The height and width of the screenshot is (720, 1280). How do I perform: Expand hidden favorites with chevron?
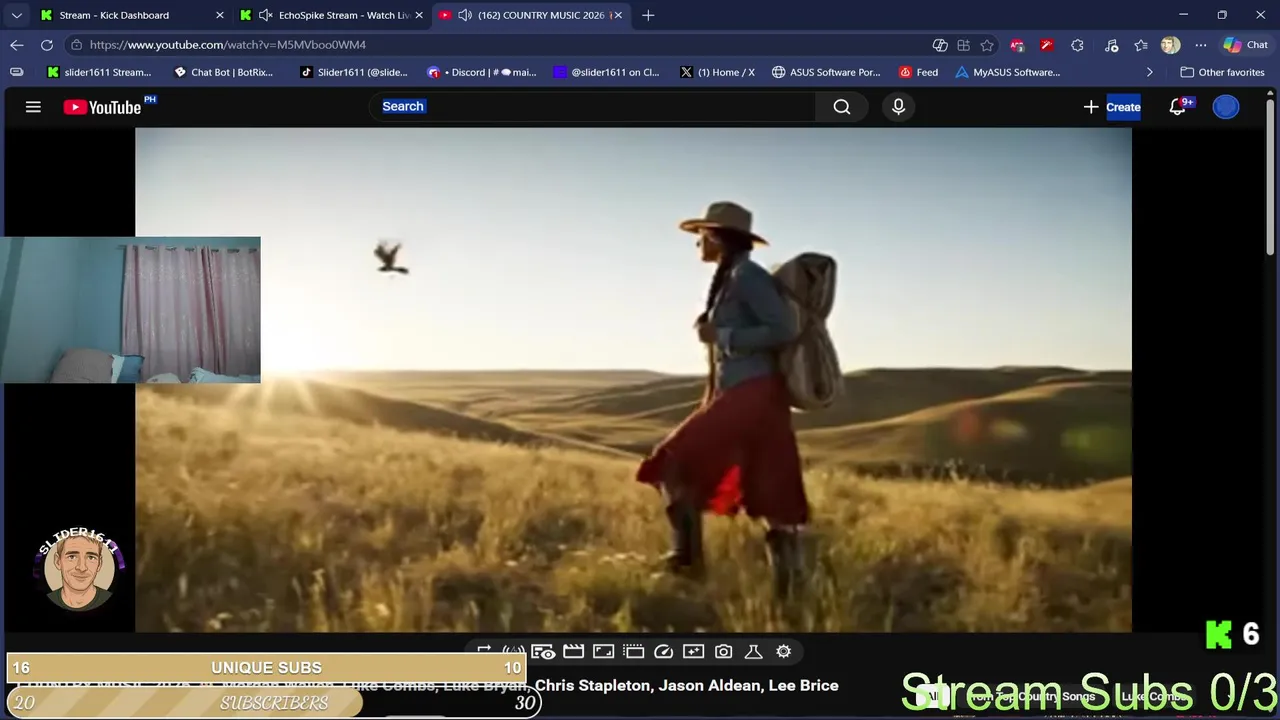click(1149, 72)
